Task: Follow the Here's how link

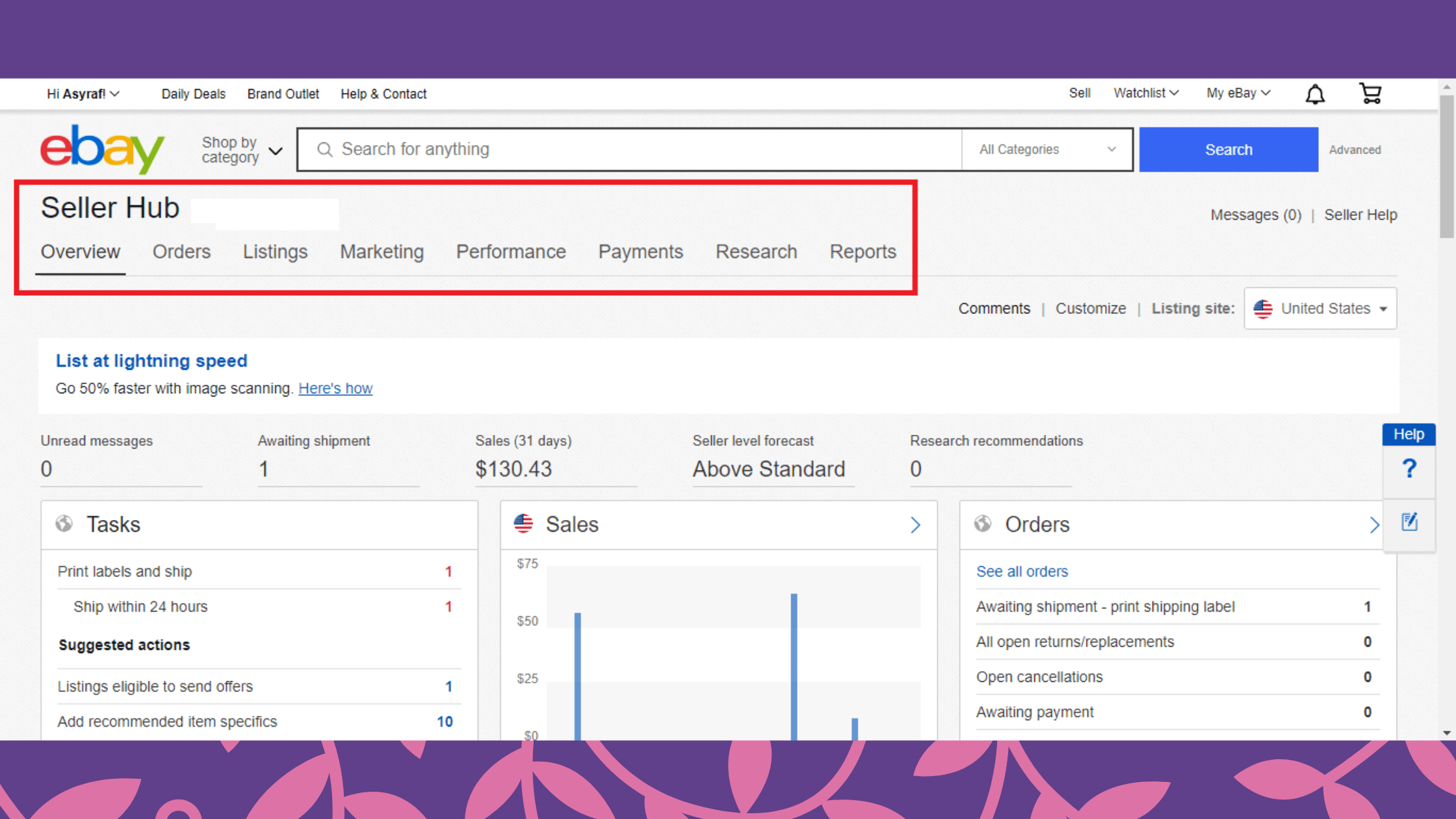Action: [x=335, y=389]
